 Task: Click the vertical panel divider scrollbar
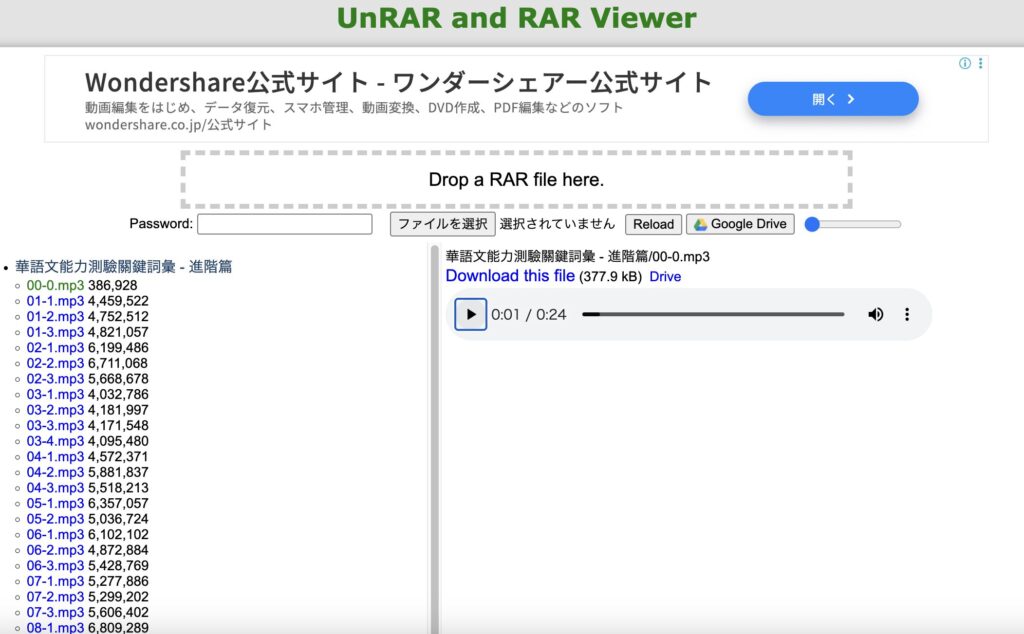click(x=435, y=440)
